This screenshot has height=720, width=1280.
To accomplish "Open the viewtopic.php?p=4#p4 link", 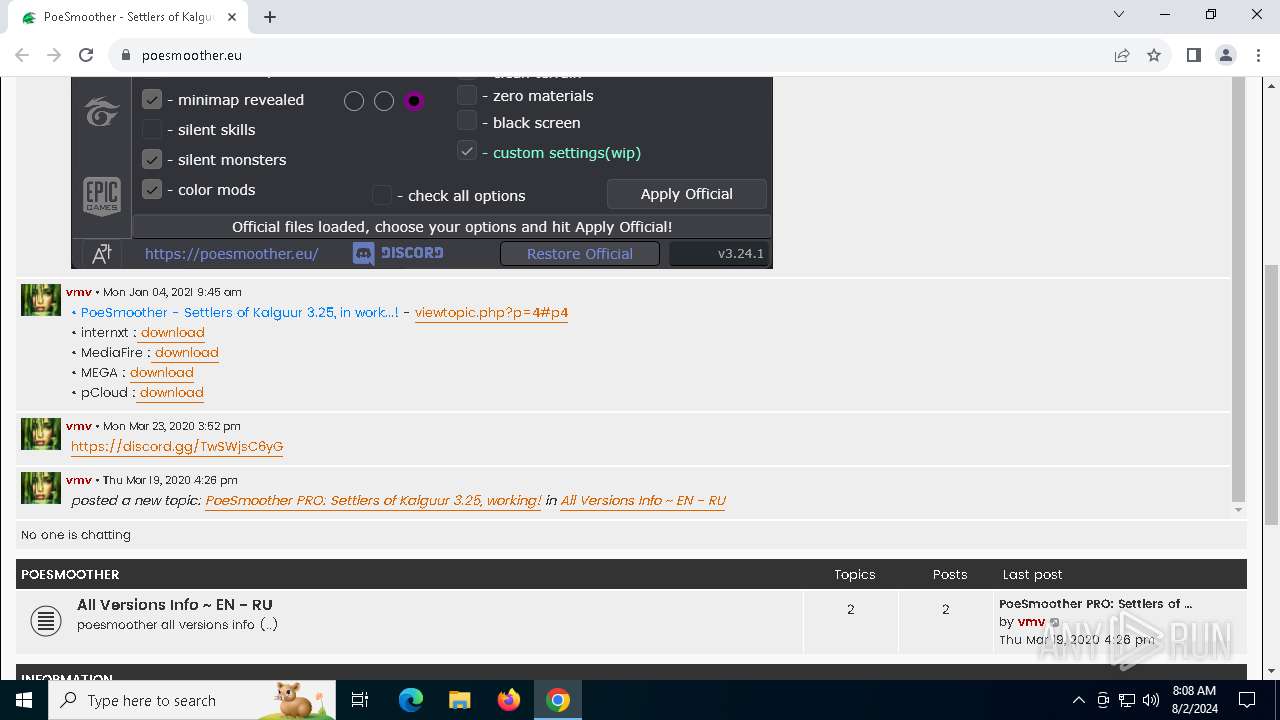I will pyautogui.click(x=491, y=312).
